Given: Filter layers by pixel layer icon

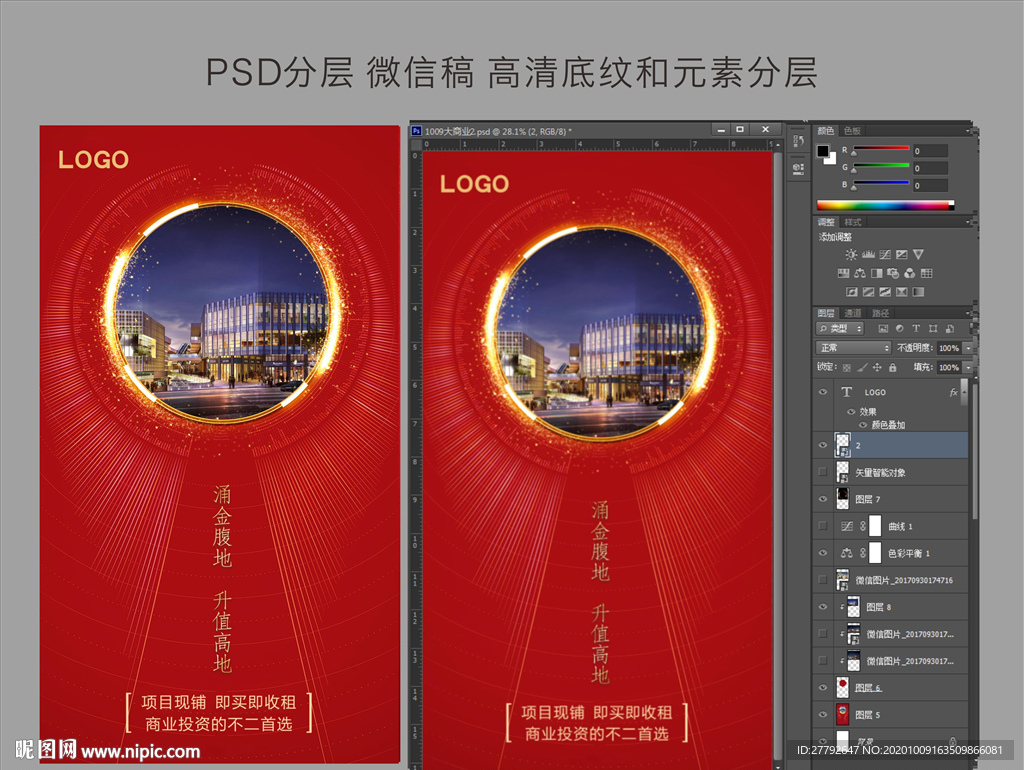Looking at the screenshot, I should (x=884, y=329).
